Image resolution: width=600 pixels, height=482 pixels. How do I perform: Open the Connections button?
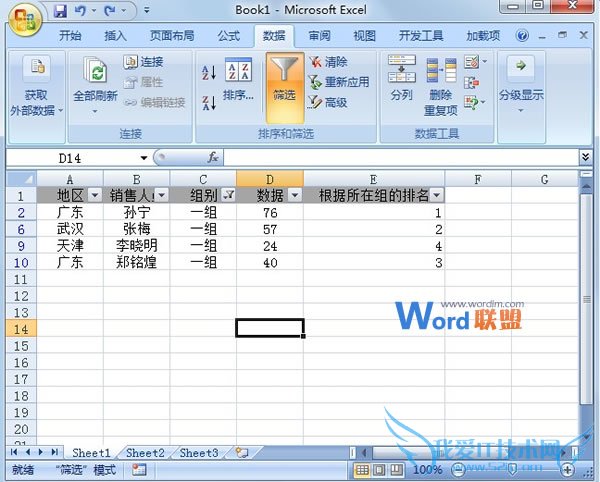(x=144, y=62)
